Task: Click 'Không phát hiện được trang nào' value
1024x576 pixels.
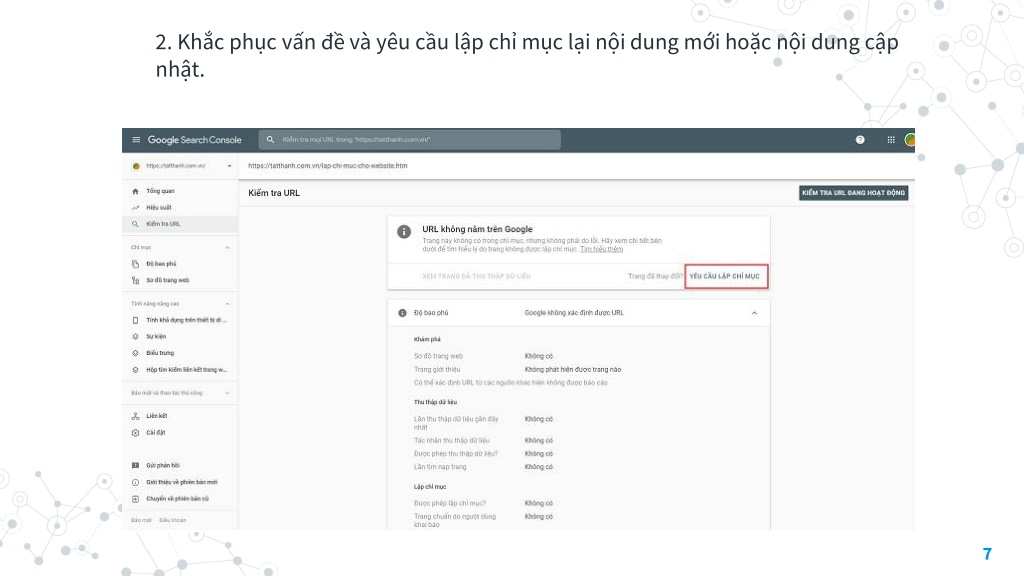Action: 573,370
